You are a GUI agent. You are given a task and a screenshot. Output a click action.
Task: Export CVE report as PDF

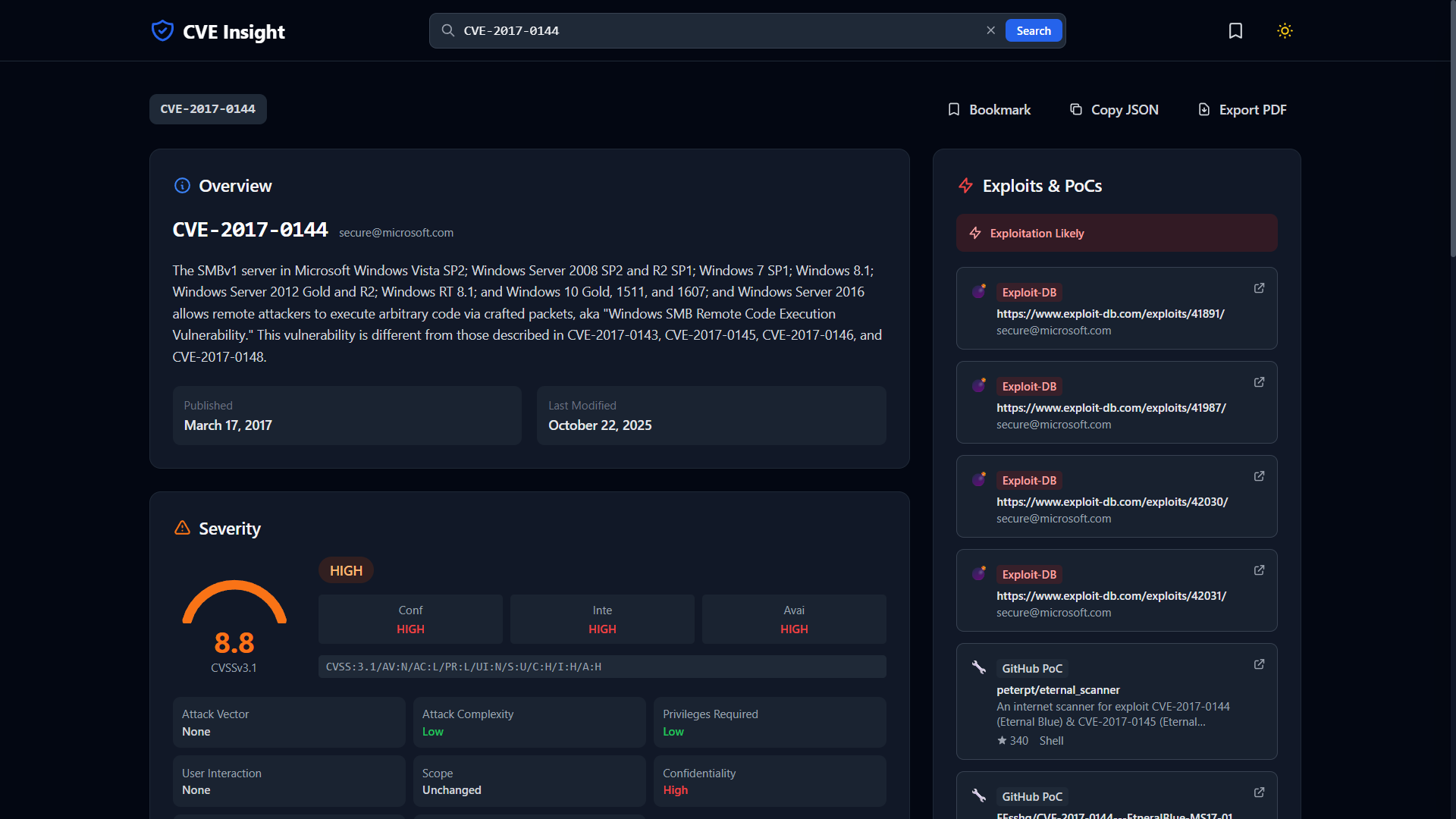(x=1242, y=109)
